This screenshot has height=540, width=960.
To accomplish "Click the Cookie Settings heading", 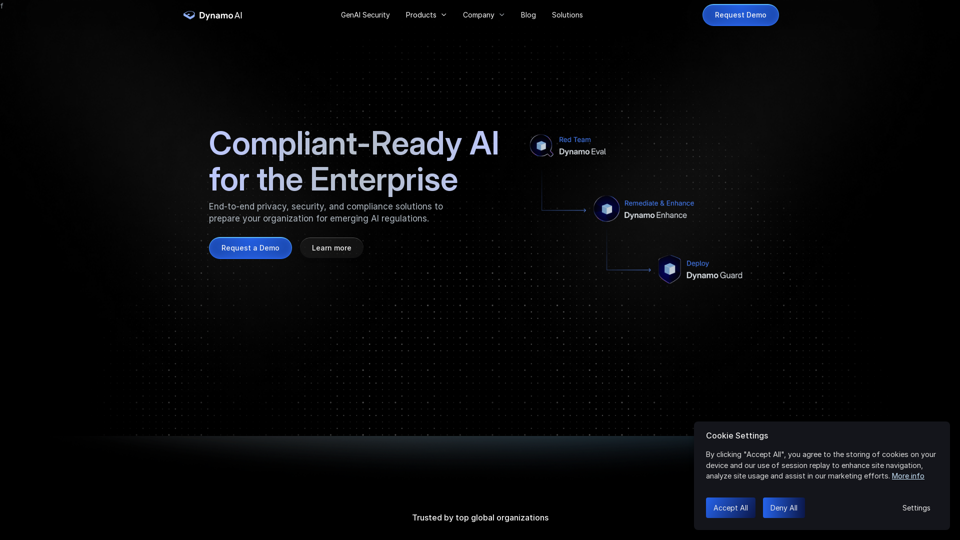I will point(737,436).
